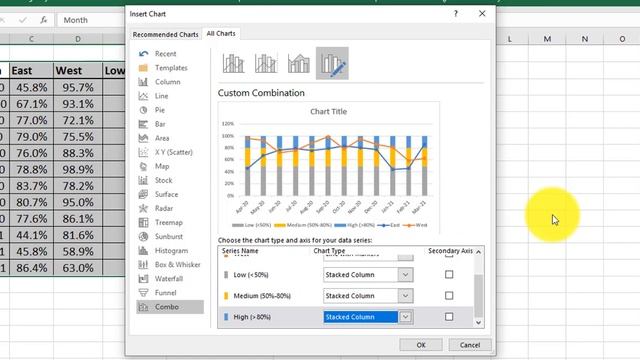Open the Templates chart category
This screenshot has width=640, height=360.
coord(170,68)
